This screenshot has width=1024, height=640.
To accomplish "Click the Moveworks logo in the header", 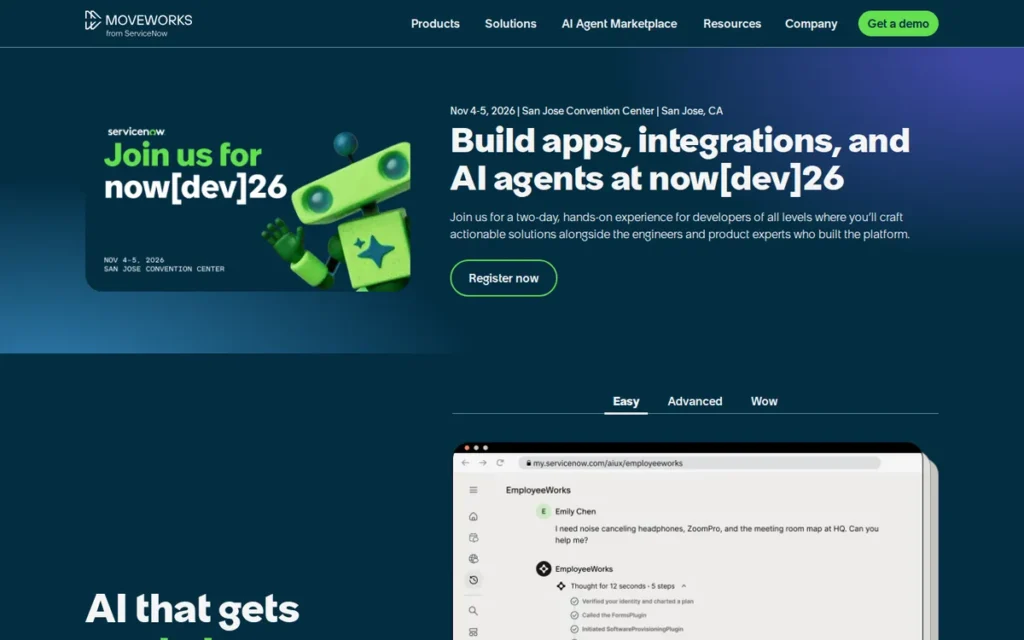I will pos(138,24).
